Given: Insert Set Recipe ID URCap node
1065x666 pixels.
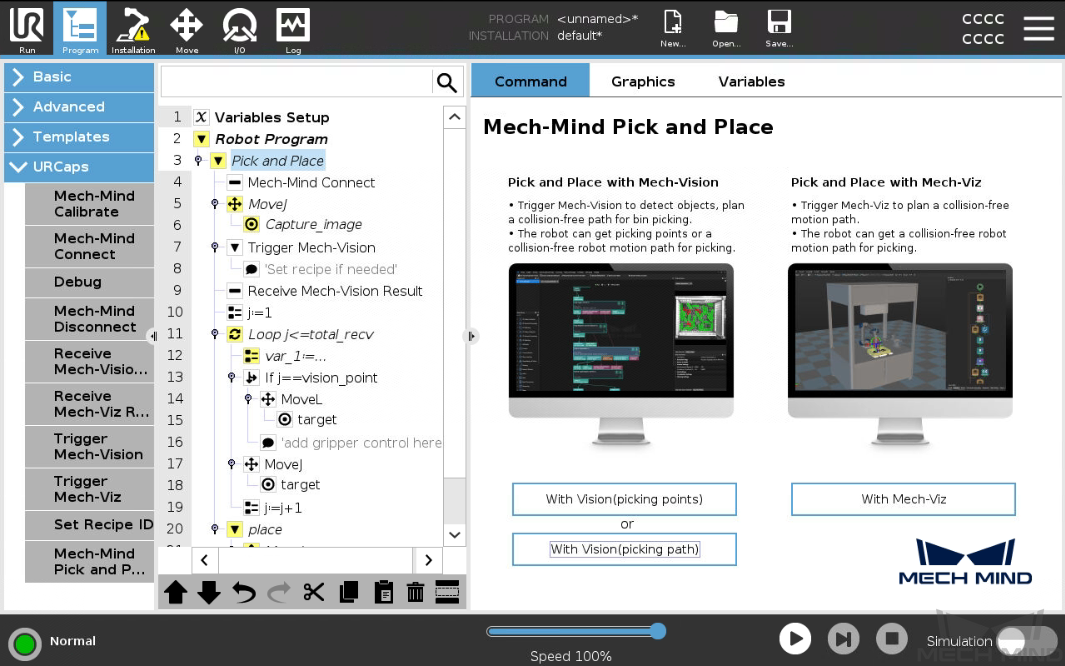Looking at the screenshot, I should click(x=90, y=525).
